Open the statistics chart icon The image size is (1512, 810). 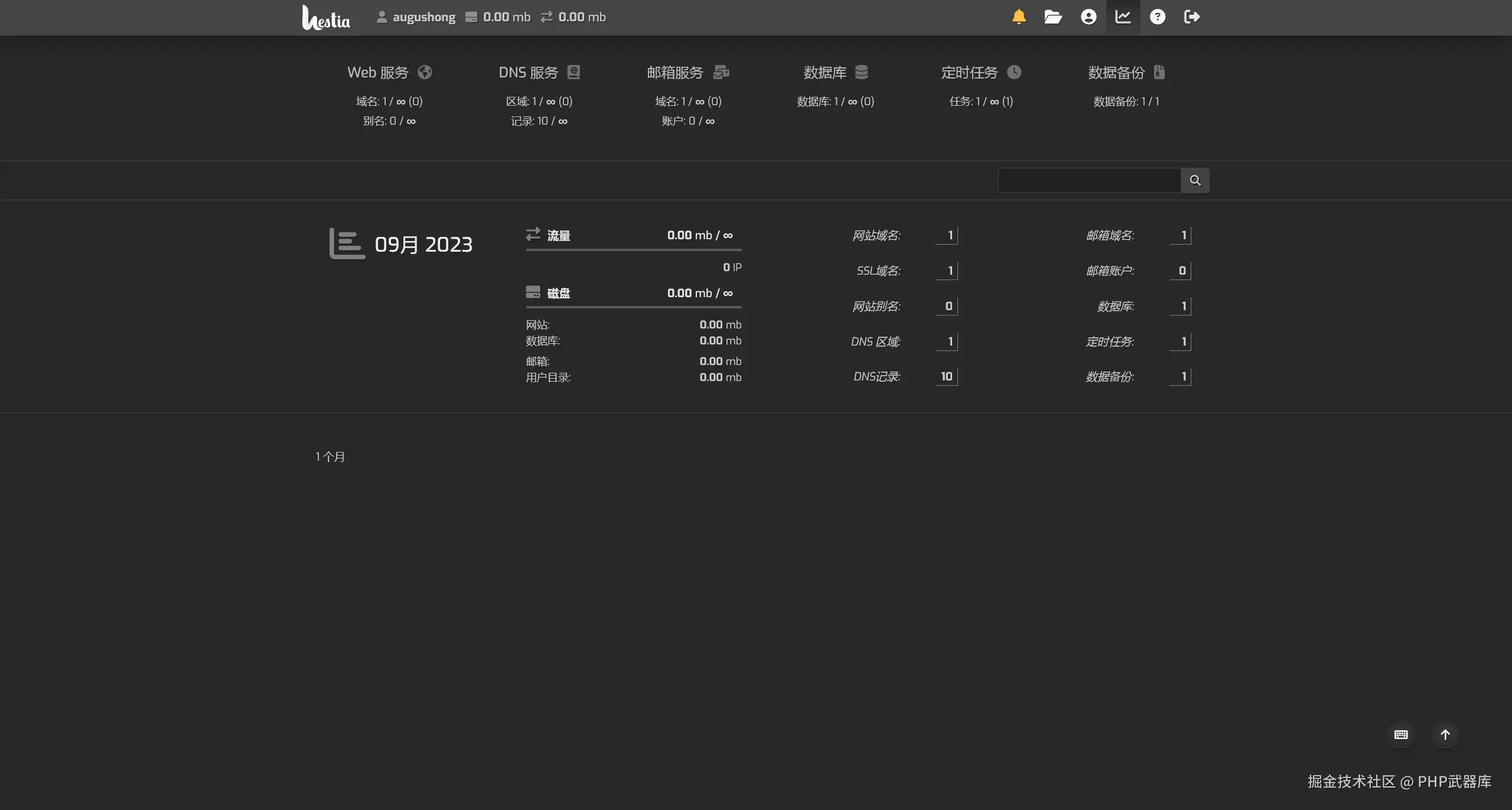tap(1123, 17)
